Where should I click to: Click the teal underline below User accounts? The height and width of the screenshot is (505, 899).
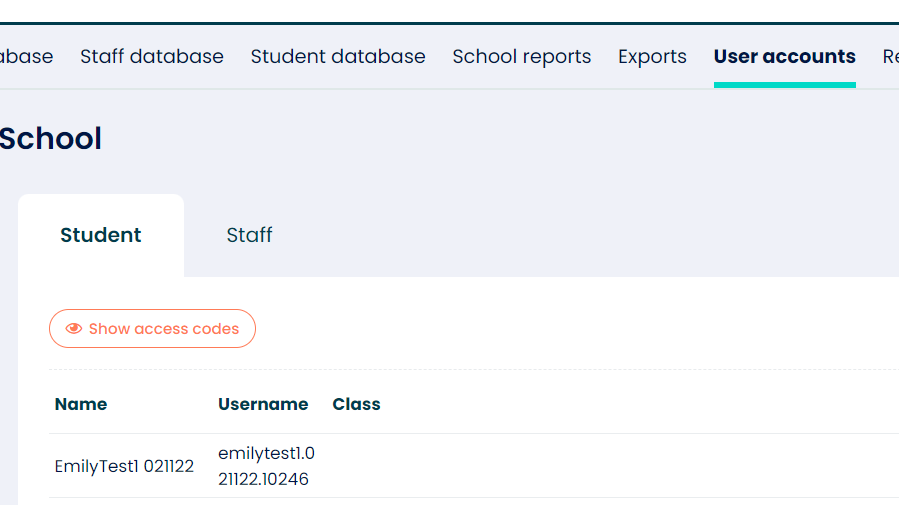coord(784,85)
